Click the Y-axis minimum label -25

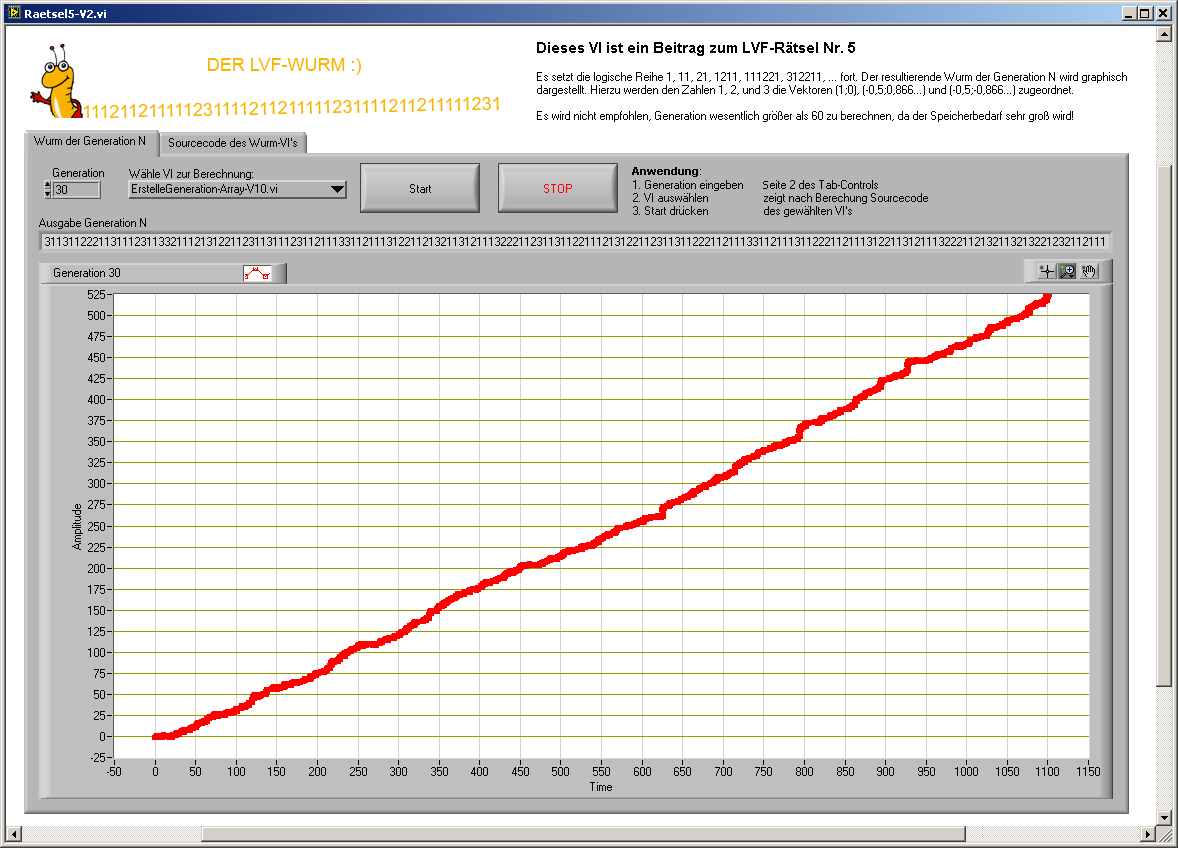pyautogui.click(x=98, y=758)
